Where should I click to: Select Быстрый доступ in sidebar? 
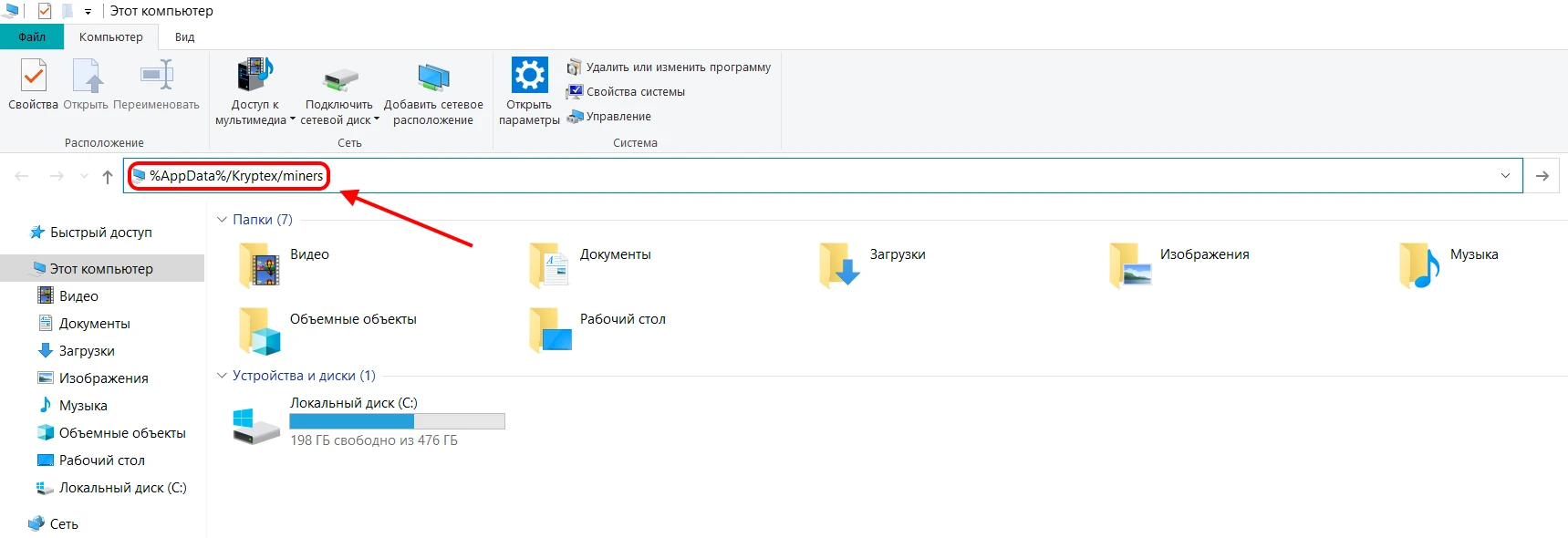100,233
